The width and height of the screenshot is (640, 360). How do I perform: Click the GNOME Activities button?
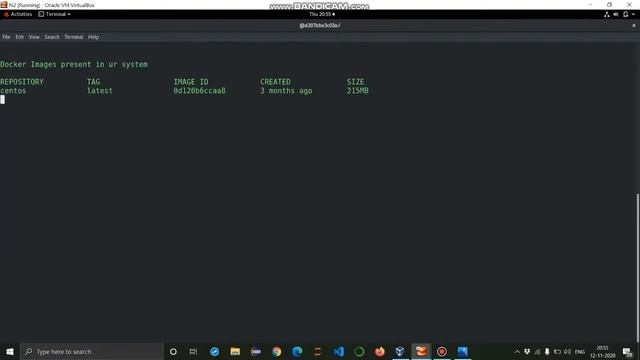(x=18, y=14)
